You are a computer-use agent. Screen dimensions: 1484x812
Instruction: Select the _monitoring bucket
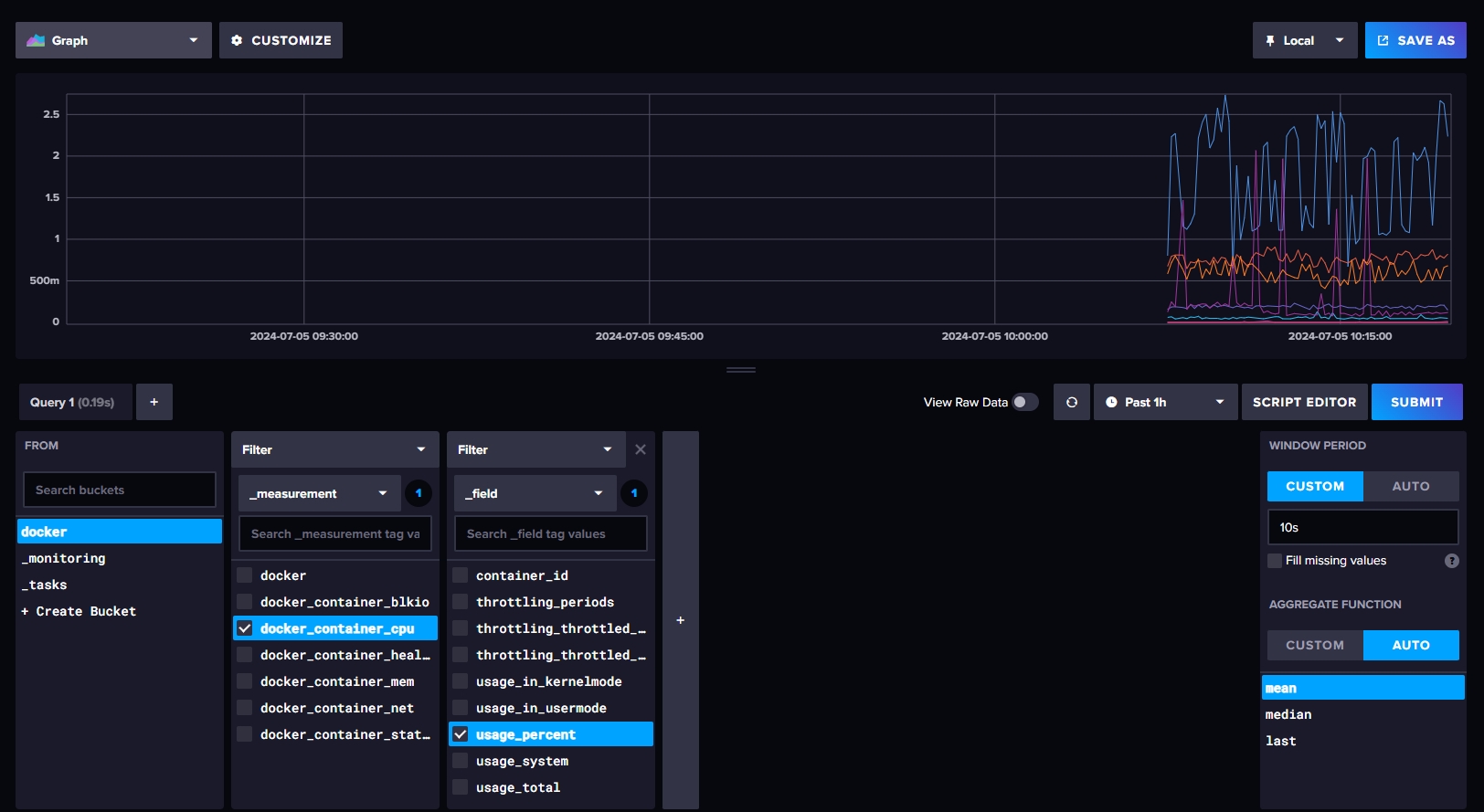(120, 558)
